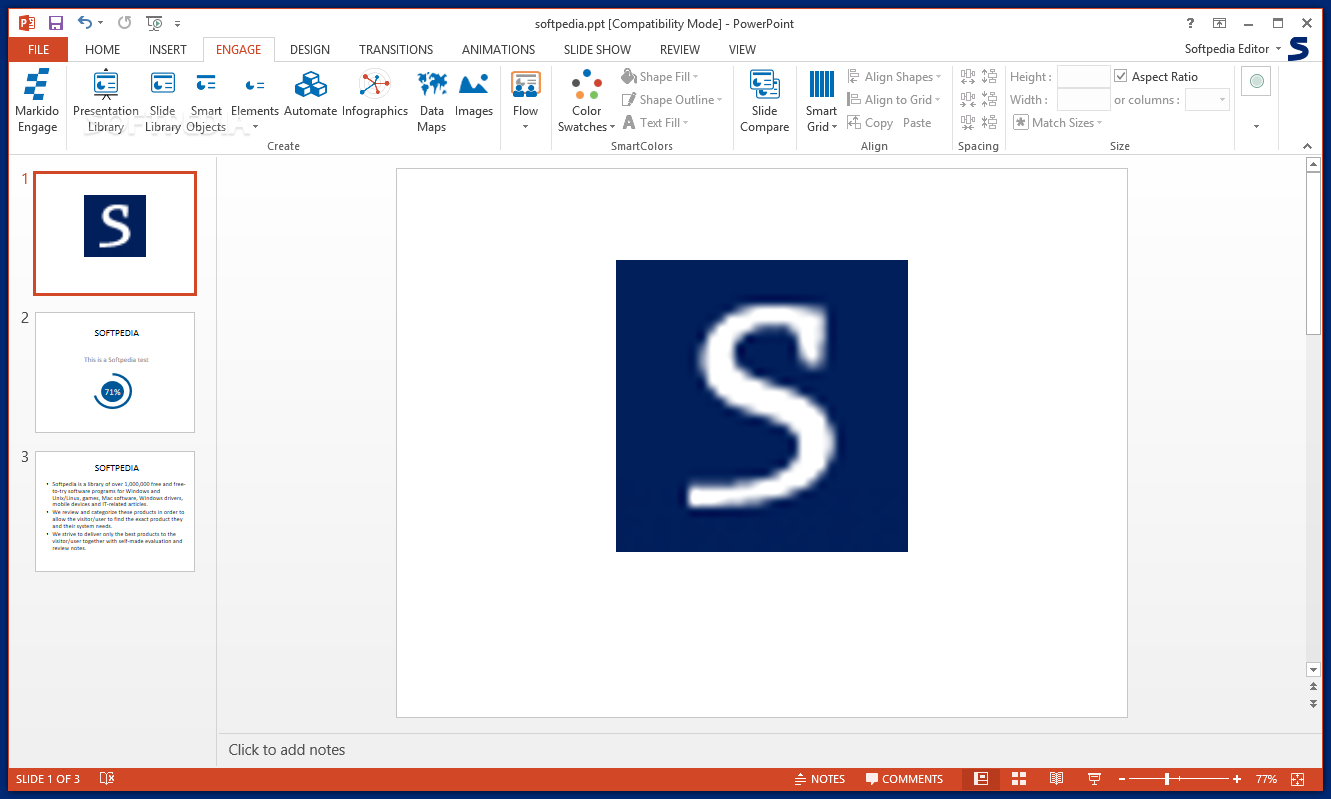
Task: Open the Shape Outline dropdown
Action: [x=671, y=100]
